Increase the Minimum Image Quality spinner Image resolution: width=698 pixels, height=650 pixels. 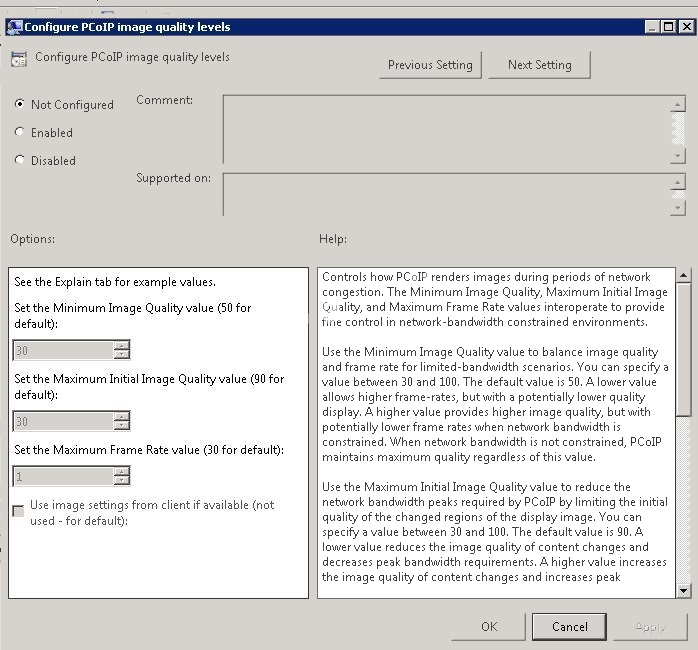click(122, 345)
